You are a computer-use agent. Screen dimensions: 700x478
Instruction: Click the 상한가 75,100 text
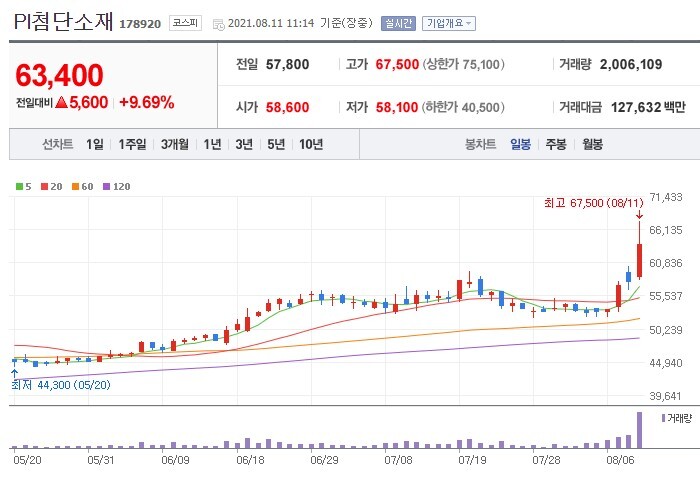[464, 64]
